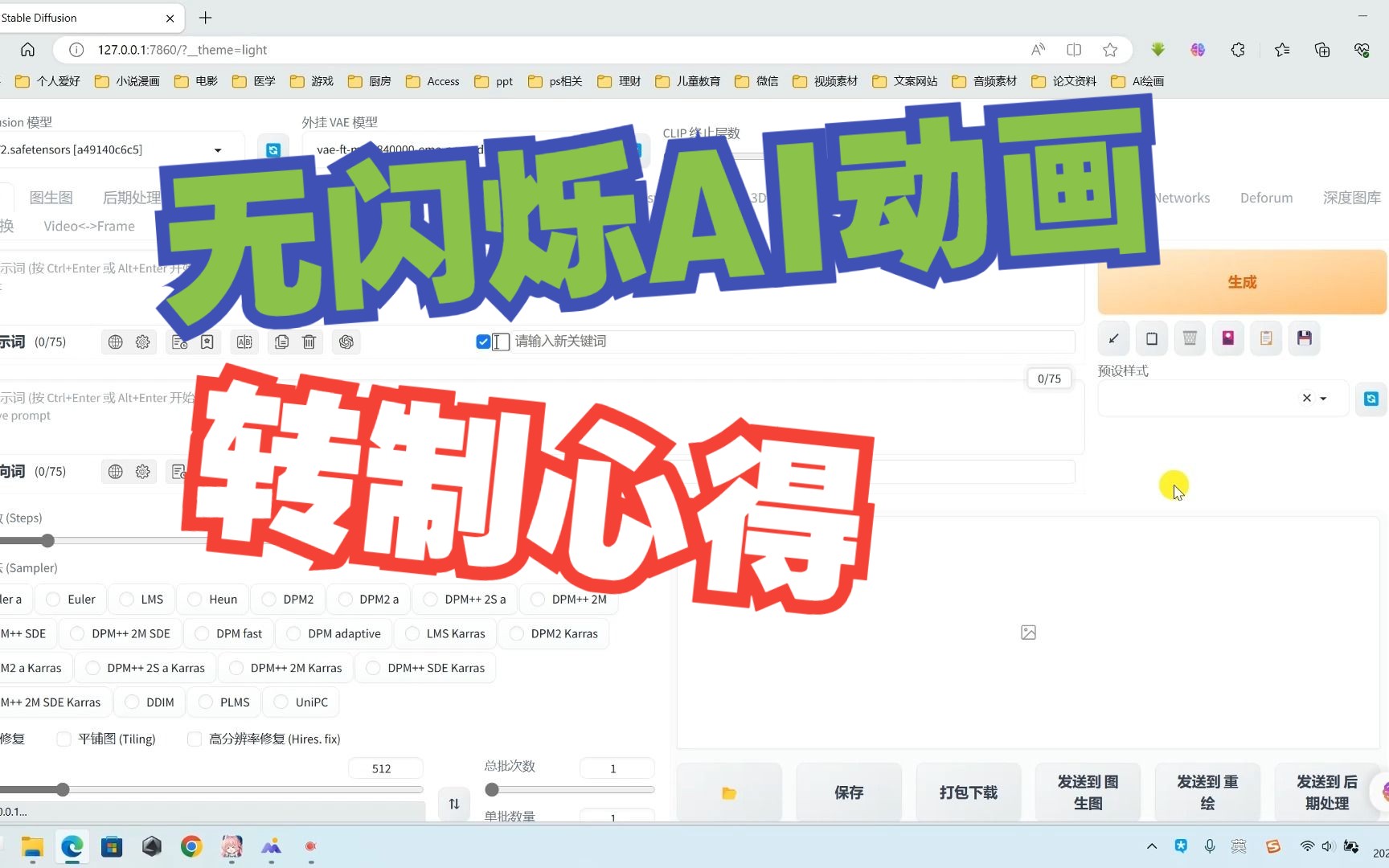Open the AI绘画 bookmark folder
This screenshot has height=868, width=1389.
pyautogui.click(x=1137, y=81)
